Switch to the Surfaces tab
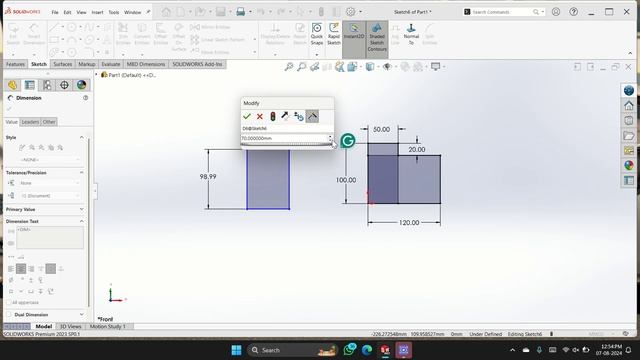 click(x=62, y=64)
